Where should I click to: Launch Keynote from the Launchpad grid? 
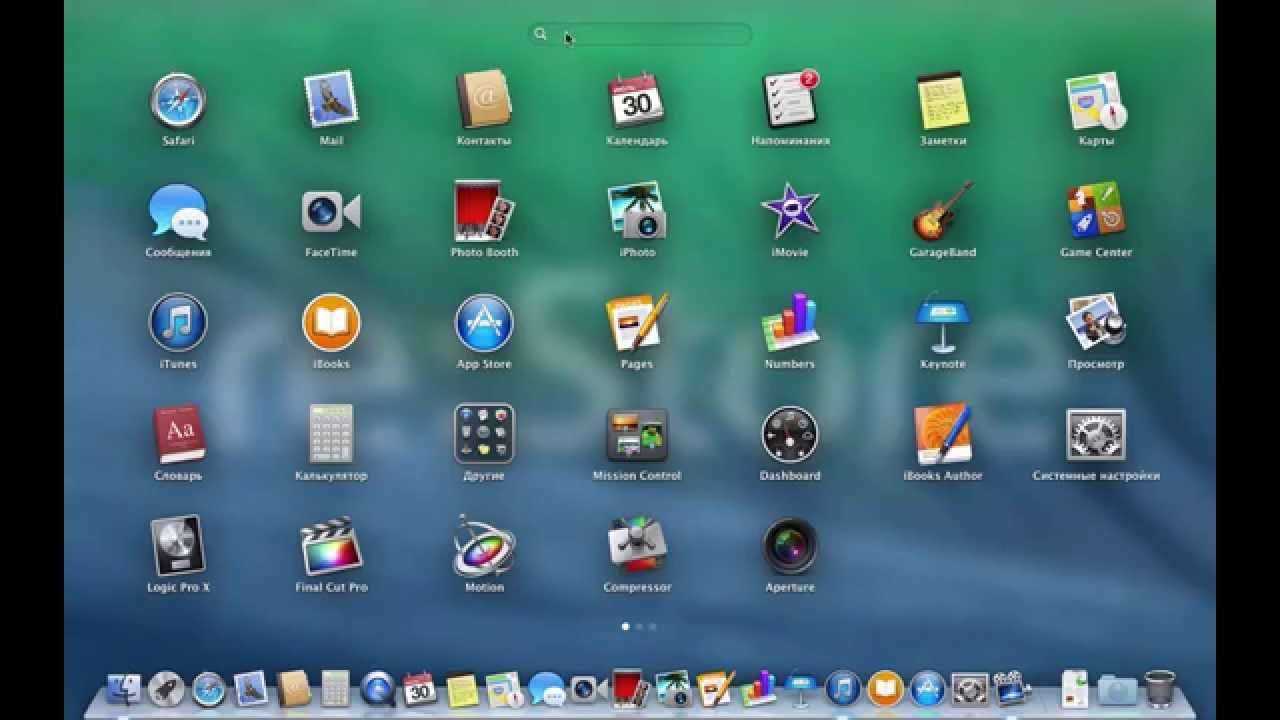pos(942,322)
